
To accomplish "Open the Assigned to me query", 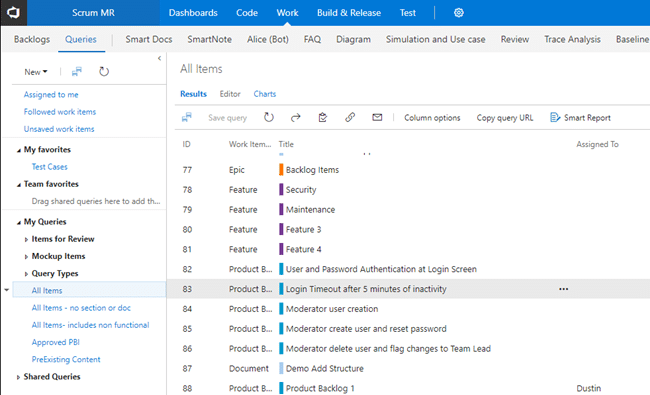I will tap(51, 95).
